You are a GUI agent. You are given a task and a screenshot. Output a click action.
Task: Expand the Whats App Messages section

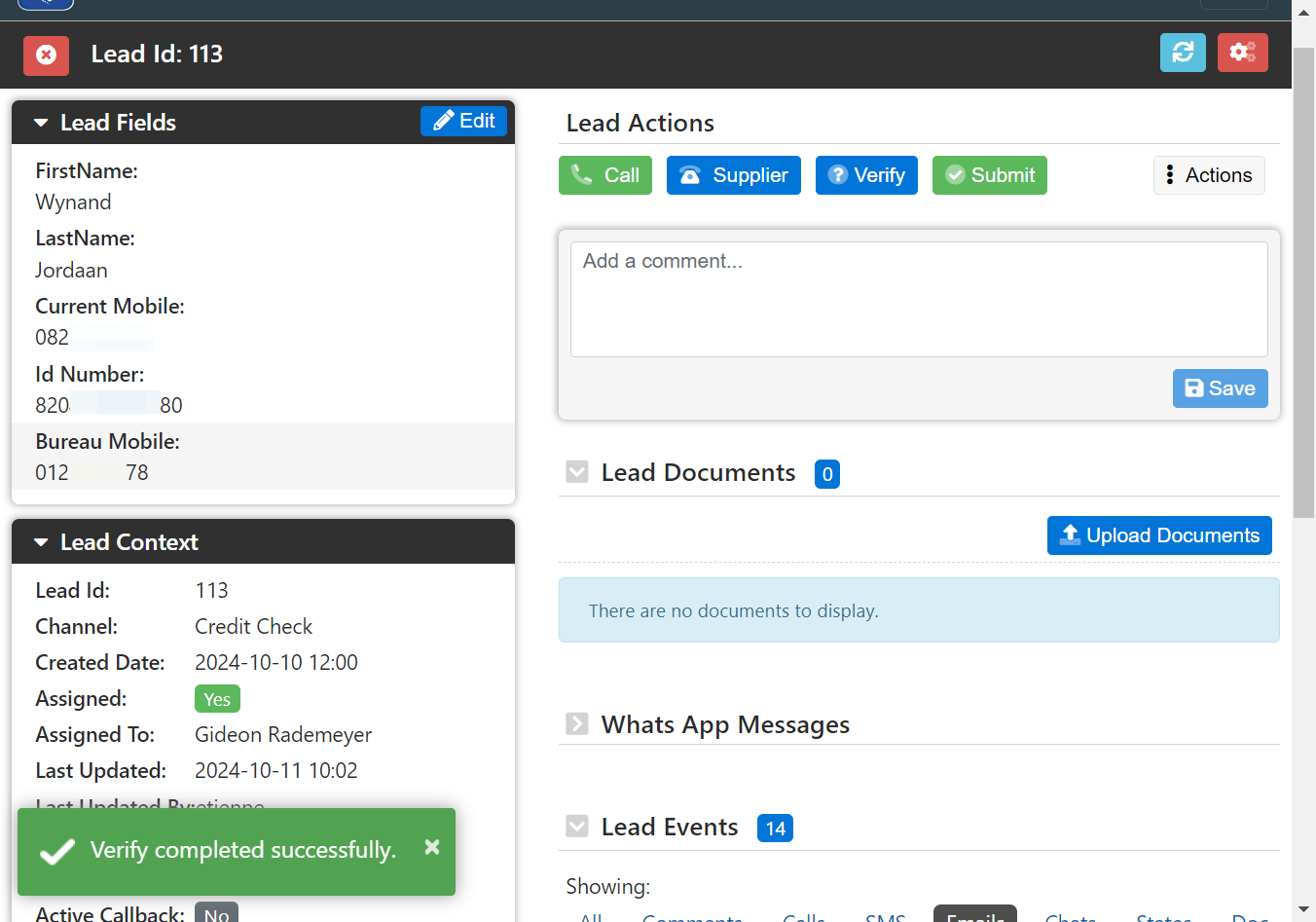[577, 723]
